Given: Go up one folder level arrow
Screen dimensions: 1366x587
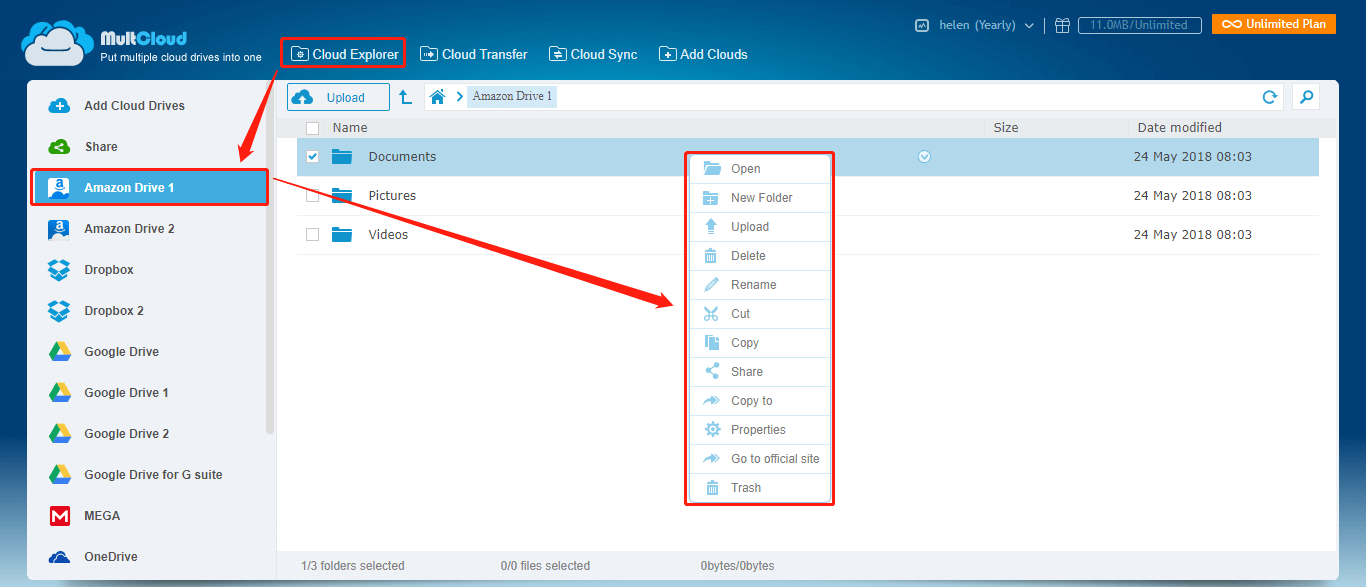Looking at the screenshot, I should tap(405, 97).
